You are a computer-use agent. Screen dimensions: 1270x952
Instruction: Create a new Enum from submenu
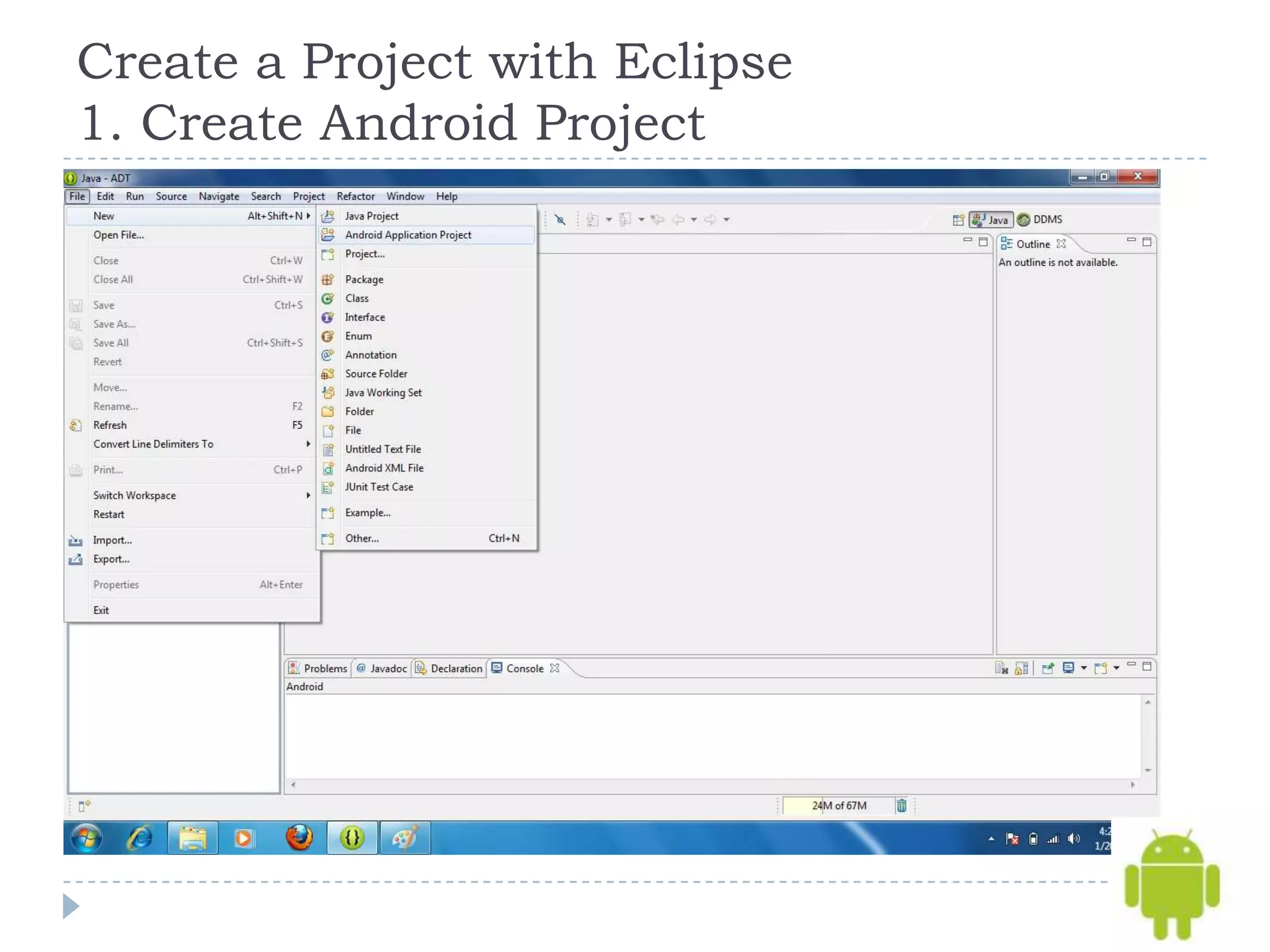(x=426, y=336)
